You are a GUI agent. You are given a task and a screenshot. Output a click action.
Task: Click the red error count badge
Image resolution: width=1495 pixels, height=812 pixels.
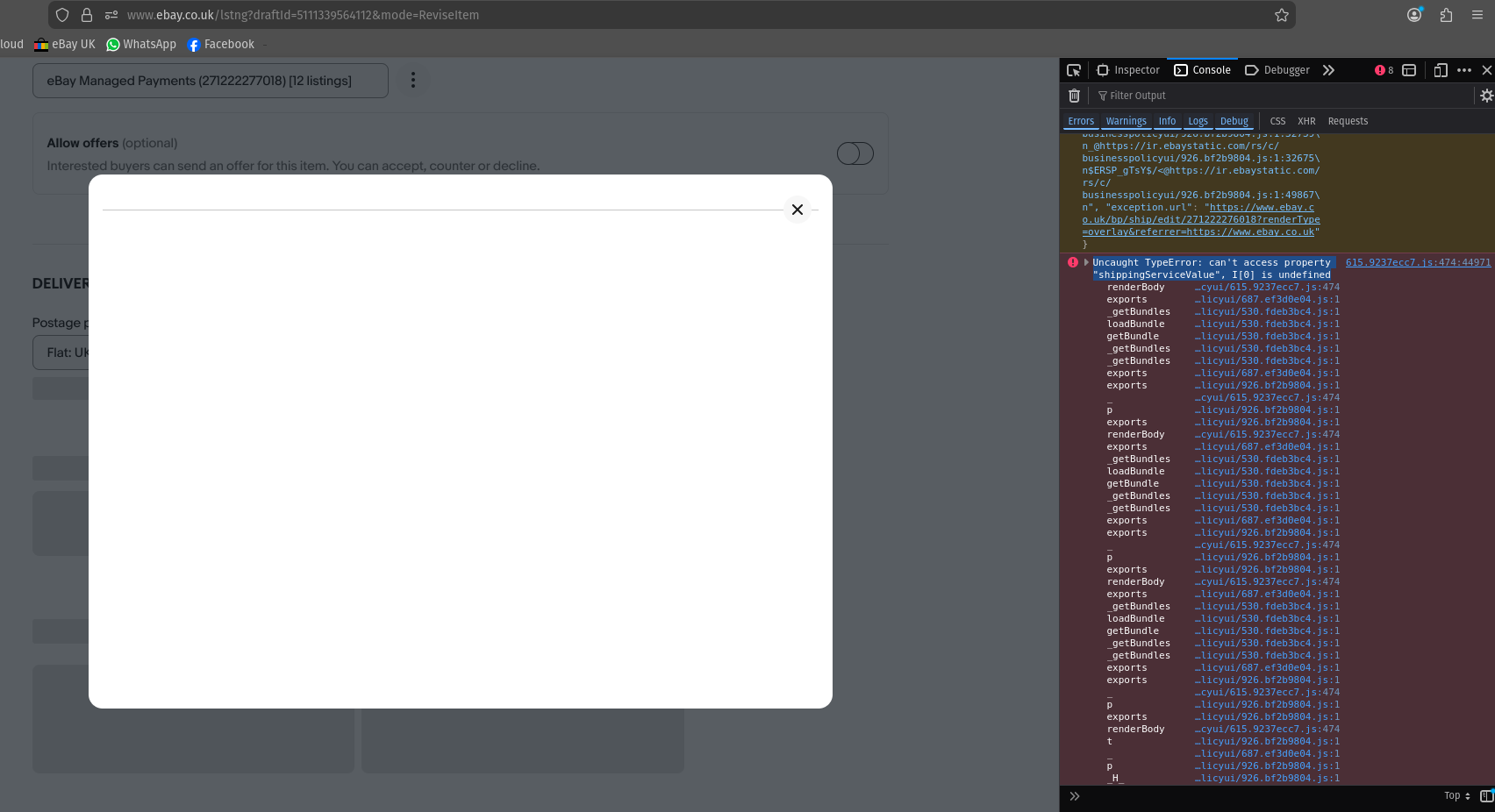(x=1384, y=70)
